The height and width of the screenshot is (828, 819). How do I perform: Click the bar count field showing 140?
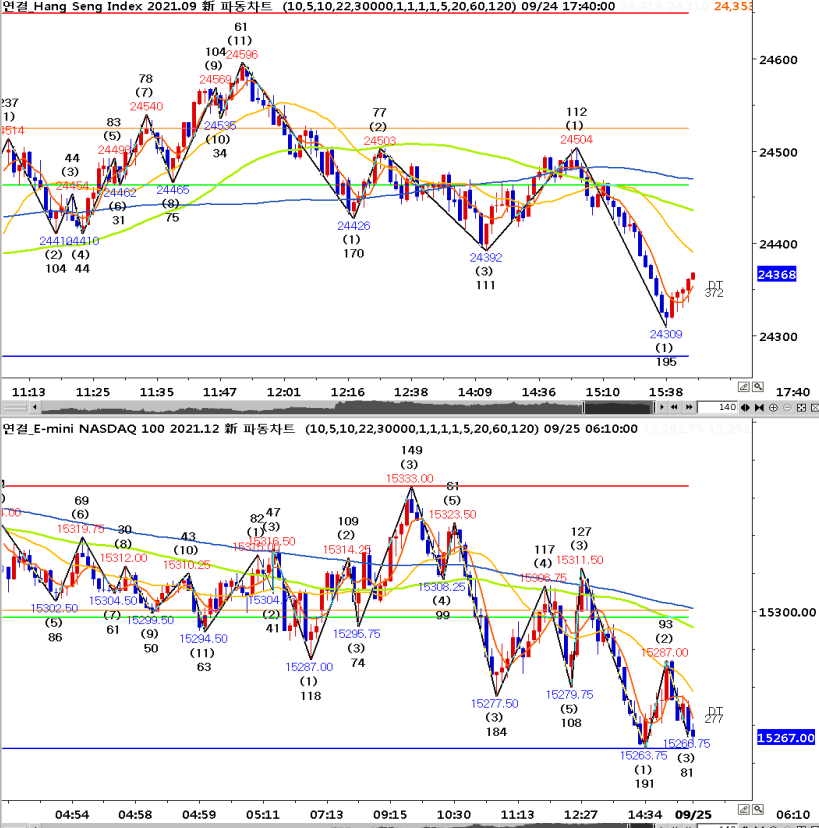tap(717, 407)
